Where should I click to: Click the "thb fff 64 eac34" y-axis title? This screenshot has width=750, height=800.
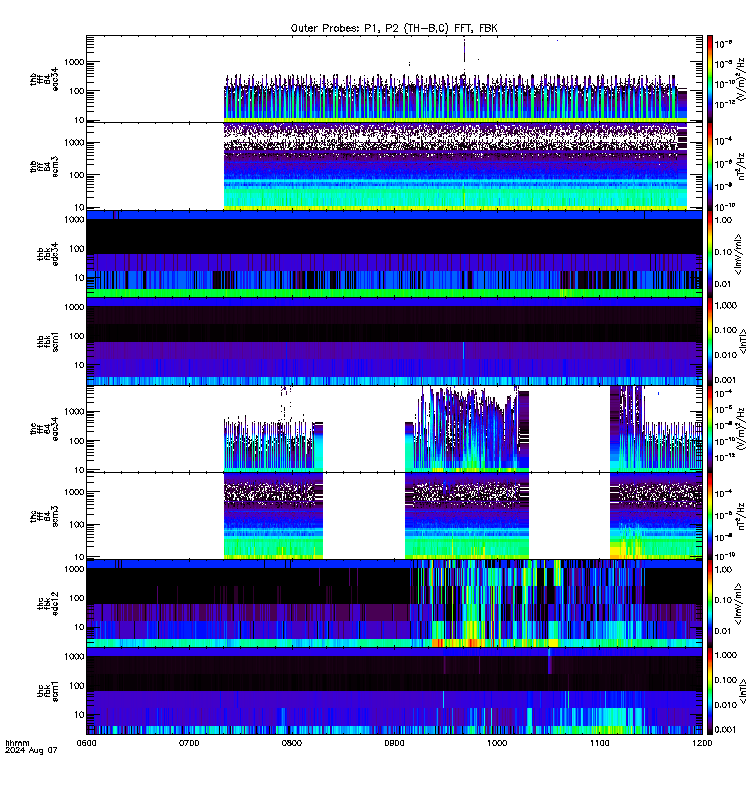point(44,79)
